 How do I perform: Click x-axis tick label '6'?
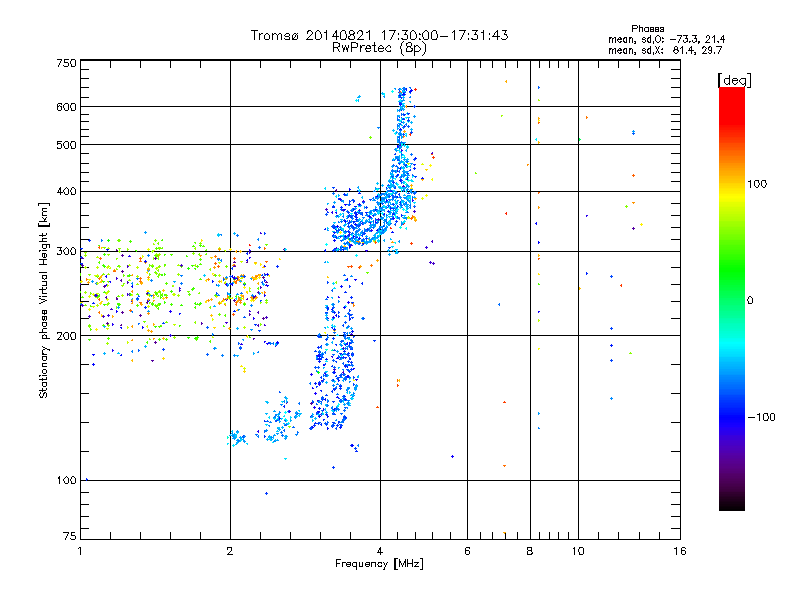point(467,551)
